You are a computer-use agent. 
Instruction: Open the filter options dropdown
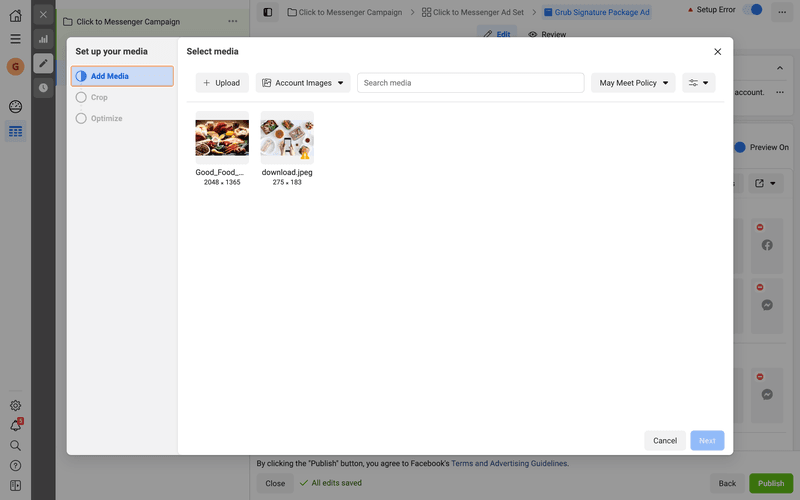[x=698, y=83]
